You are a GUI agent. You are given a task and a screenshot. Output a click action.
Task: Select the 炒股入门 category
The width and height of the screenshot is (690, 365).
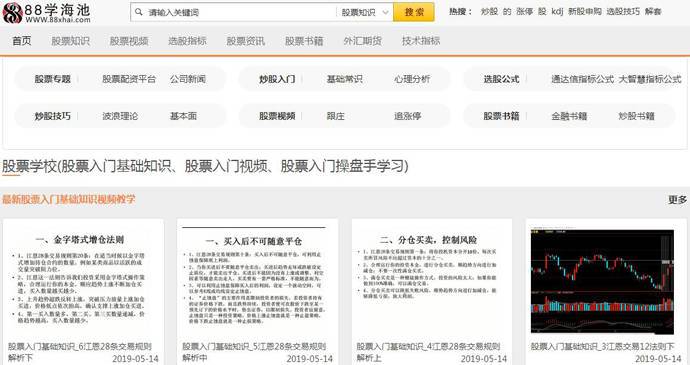pos(277,79)
